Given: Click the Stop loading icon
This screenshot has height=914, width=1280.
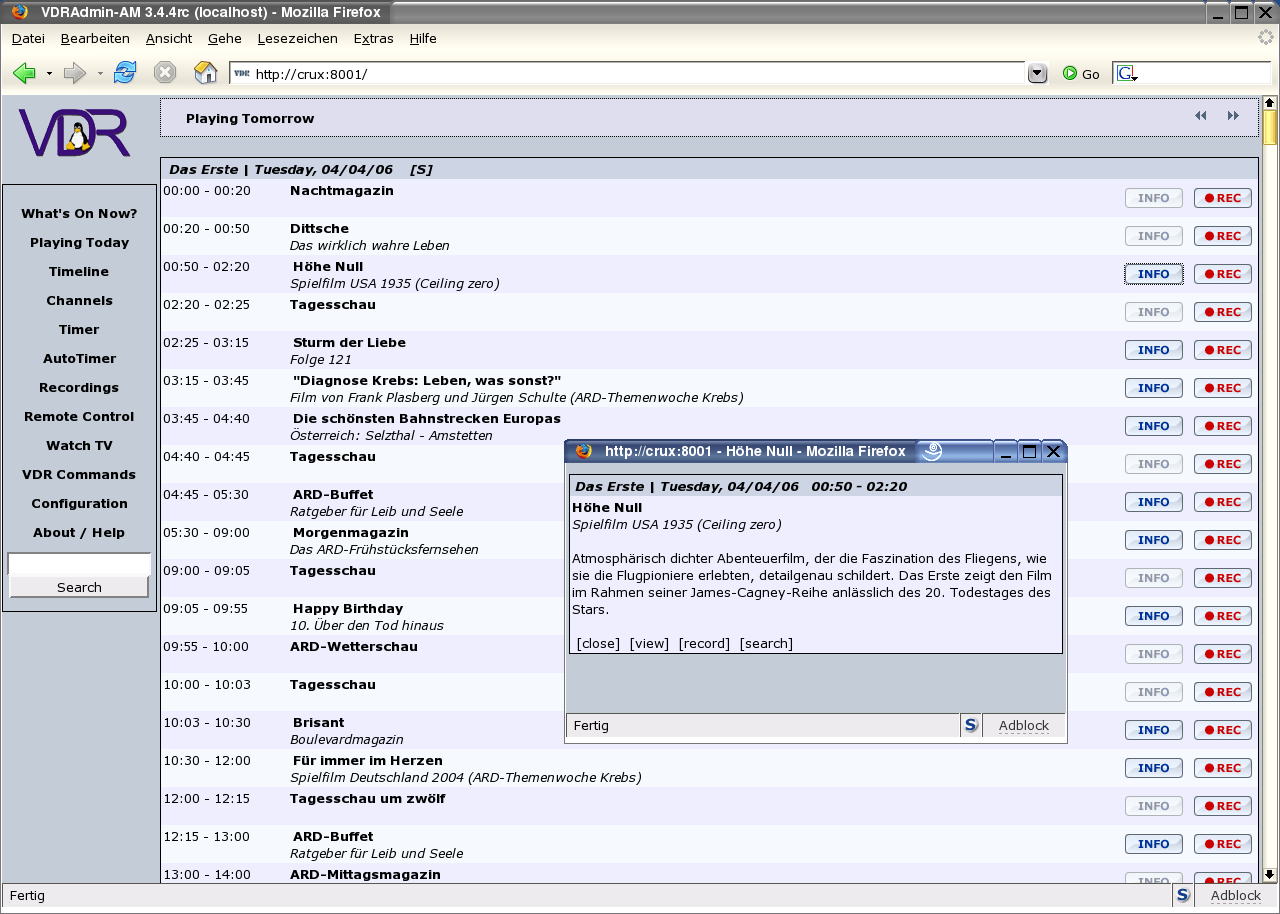Looking at the screenshot, I should [165, 73].
